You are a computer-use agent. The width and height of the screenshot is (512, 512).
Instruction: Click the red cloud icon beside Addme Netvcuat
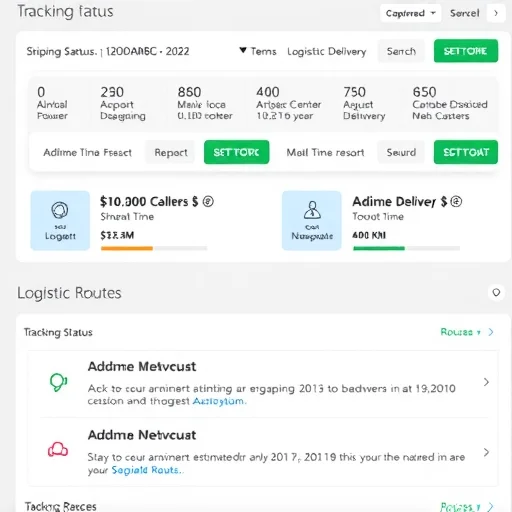[58, 449]
